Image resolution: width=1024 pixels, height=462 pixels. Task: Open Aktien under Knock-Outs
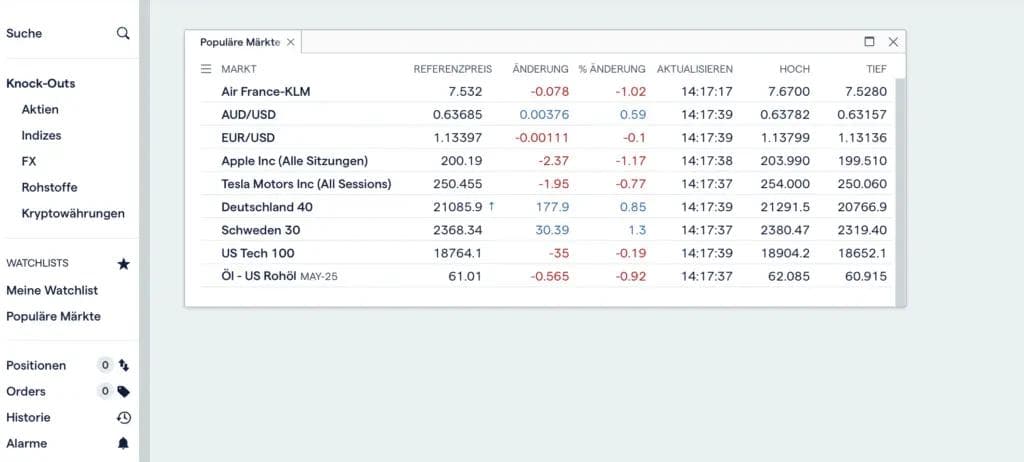point(40,109)
